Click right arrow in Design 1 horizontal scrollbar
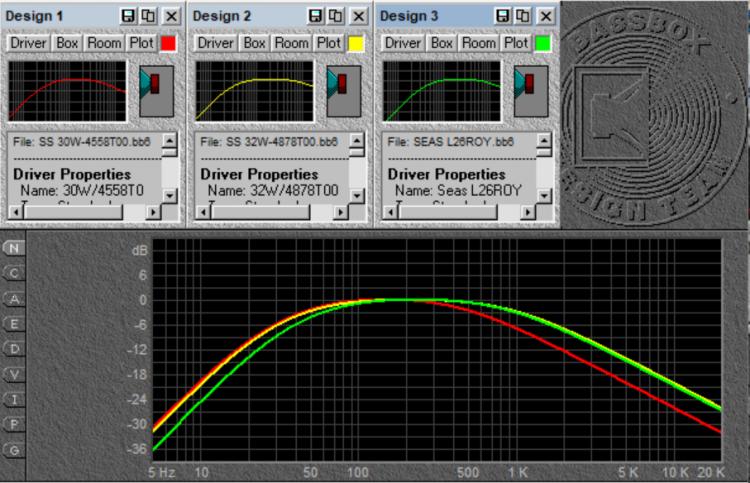The height and width of the screenshot is (483, 750). 153,212
